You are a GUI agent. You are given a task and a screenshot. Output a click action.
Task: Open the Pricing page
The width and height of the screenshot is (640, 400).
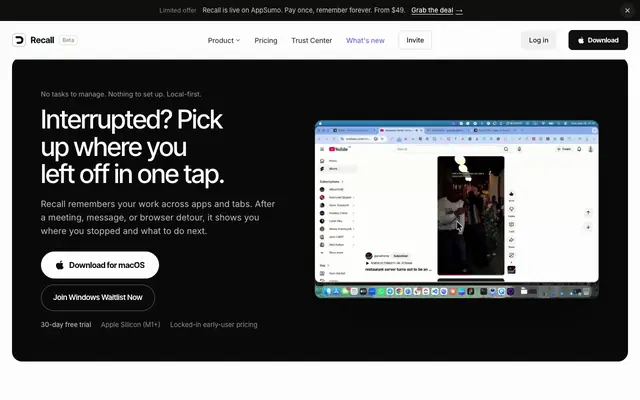tap(266, 40)
